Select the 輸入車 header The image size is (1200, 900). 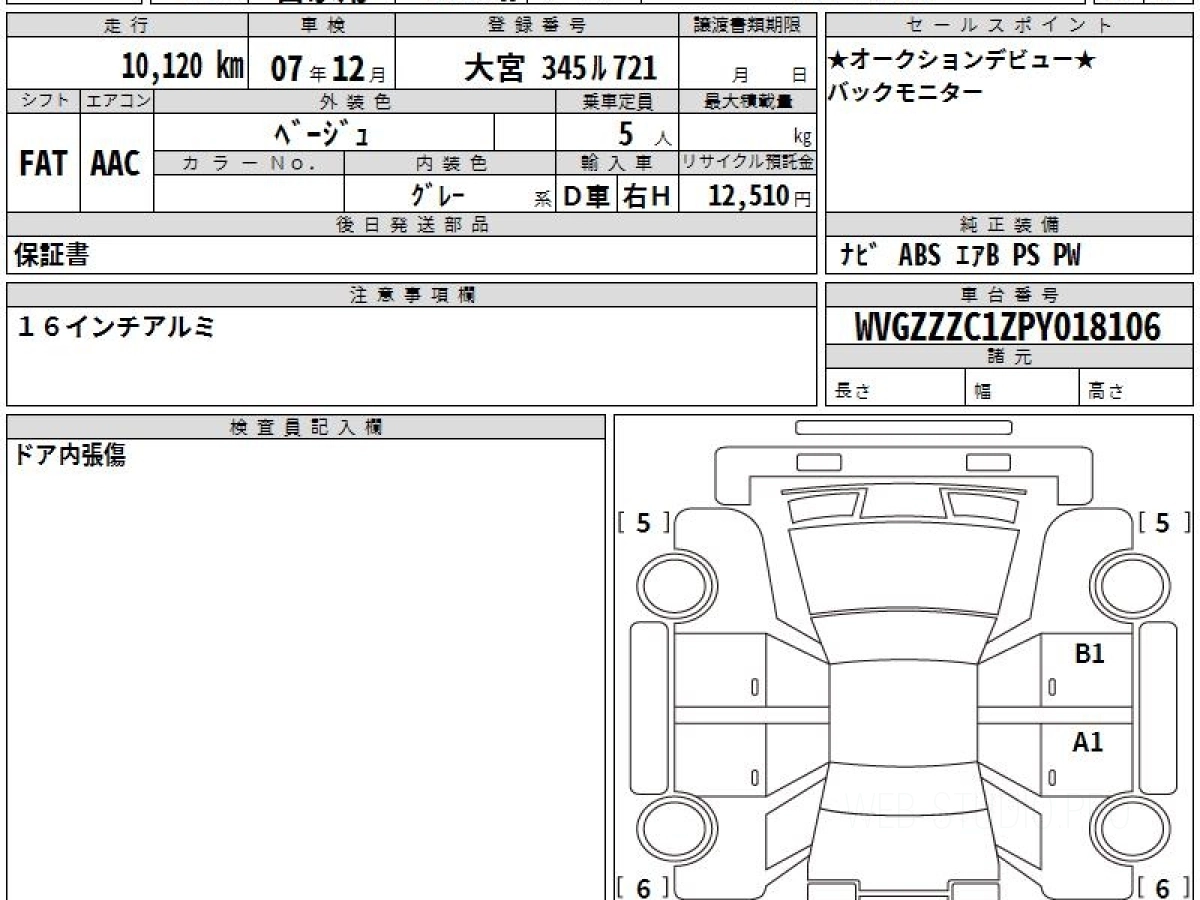point(617,163)
